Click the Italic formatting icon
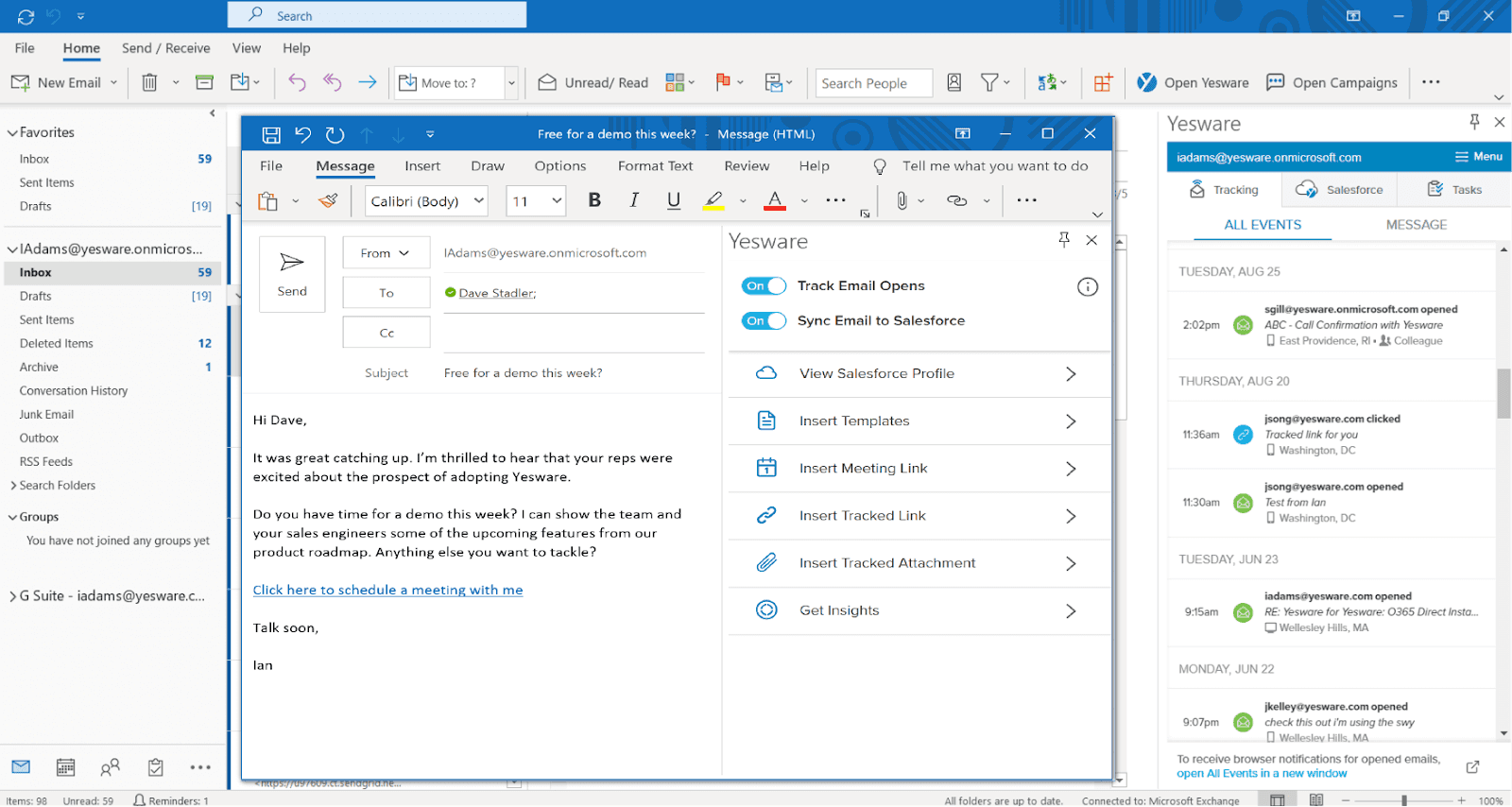 634,200
